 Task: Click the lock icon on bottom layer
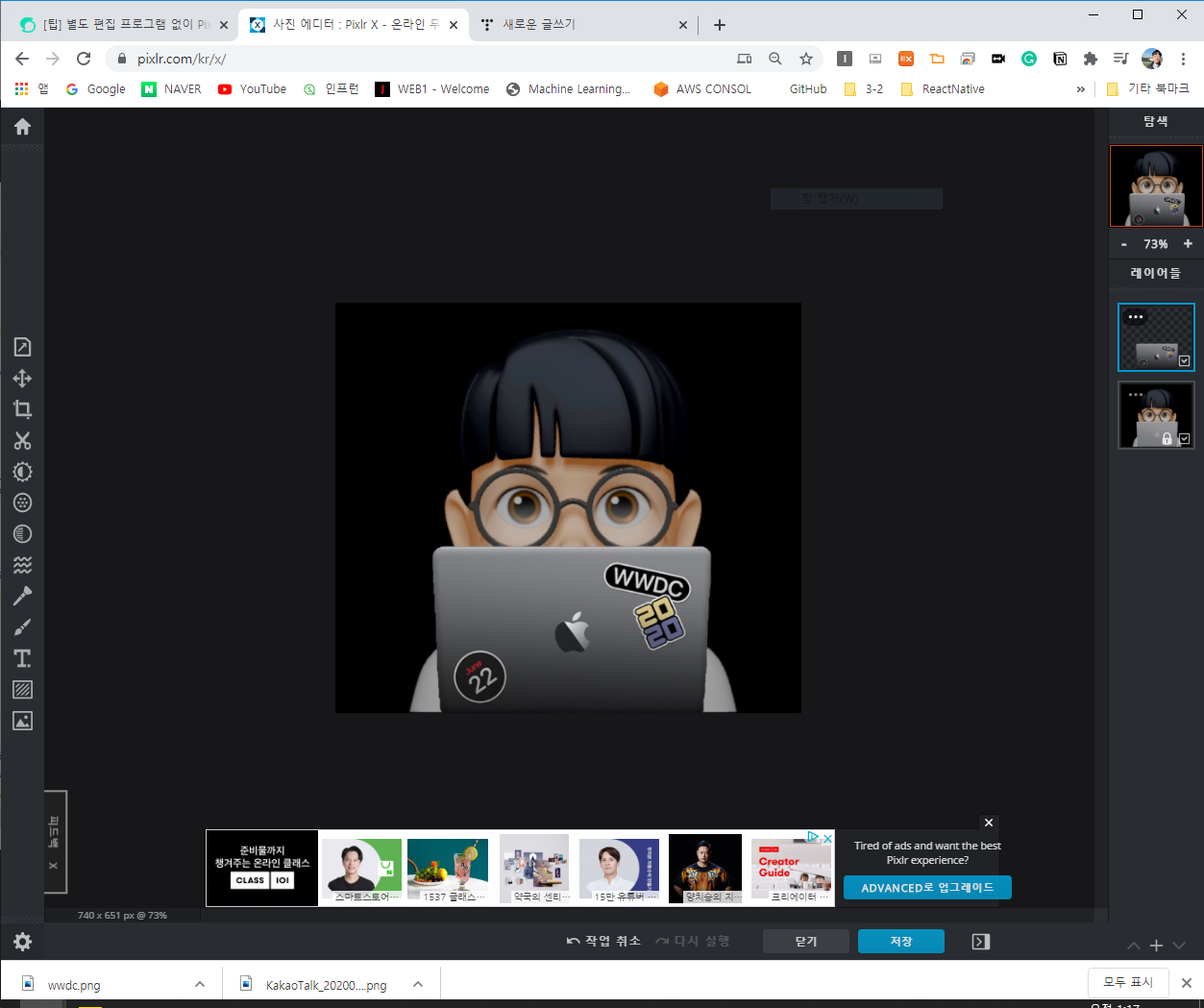click(1167, 439)
